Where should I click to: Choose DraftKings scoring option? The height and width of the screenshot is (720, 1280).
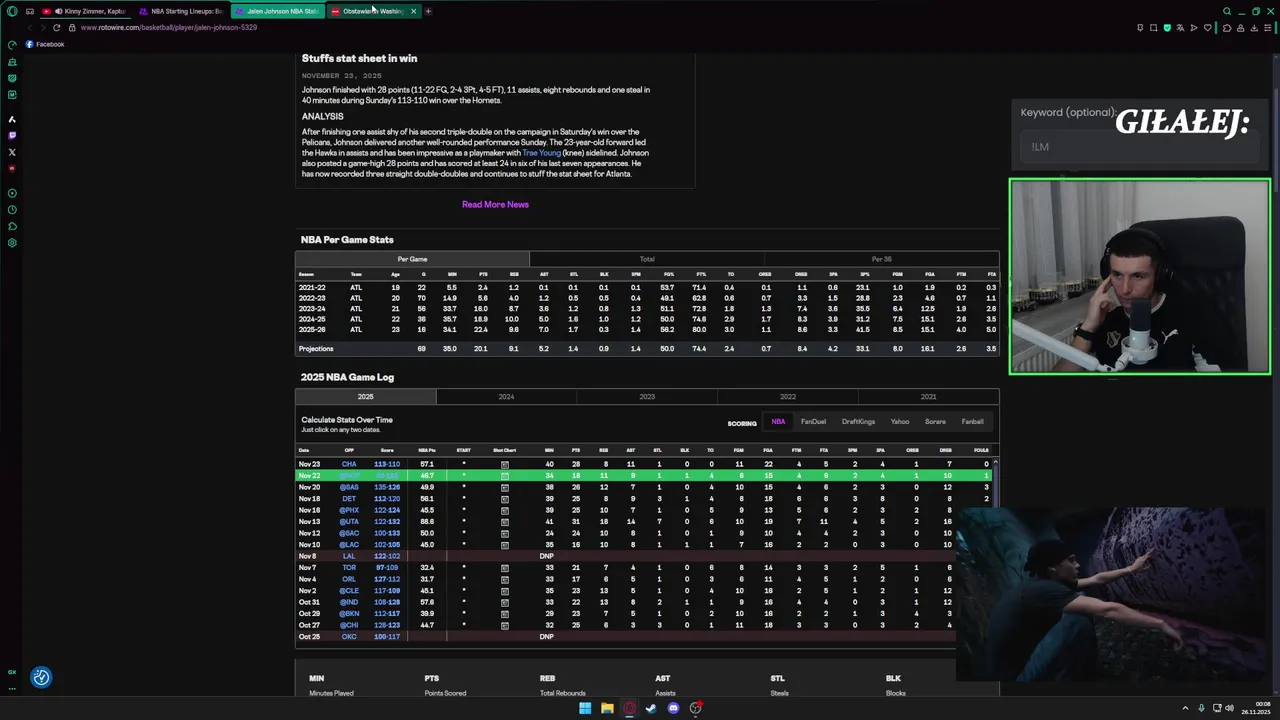(x=858, y=422)
